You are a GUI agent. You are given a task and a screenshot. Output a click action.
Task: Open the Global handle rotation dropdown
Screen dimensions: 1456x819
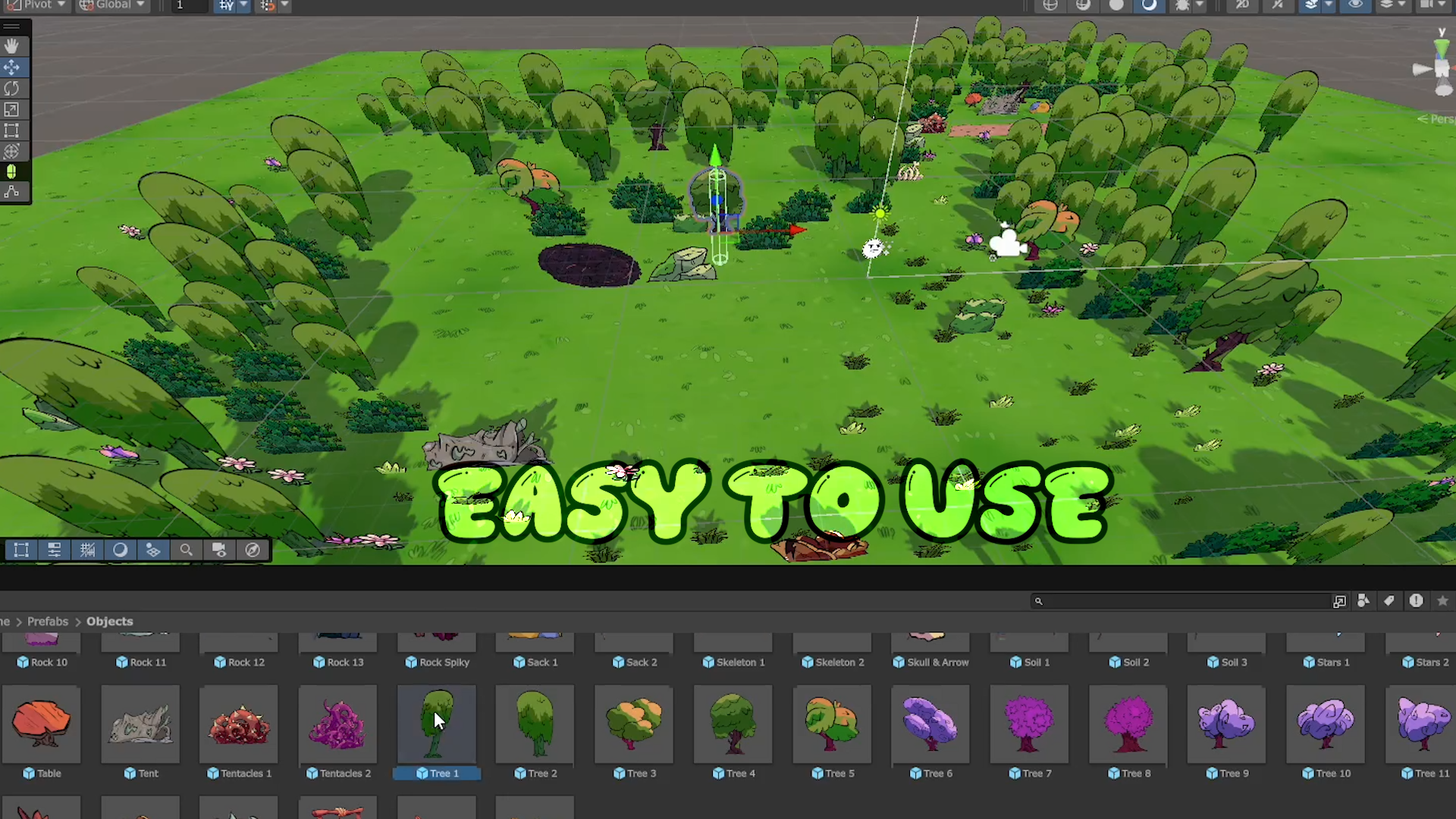coord(112,5)
